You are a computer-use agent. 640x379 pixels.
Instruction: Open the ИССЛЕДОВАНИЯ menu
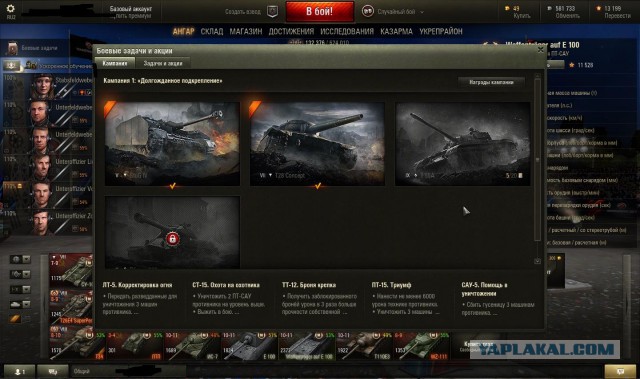[x=347, y=31]
